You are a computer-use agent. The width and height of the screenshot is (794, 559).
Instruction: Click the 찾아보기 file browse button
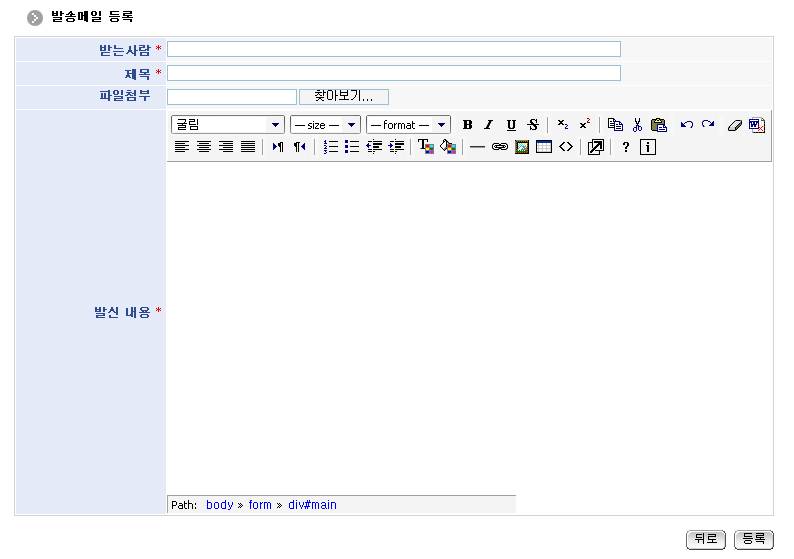(x=343, y=97)
